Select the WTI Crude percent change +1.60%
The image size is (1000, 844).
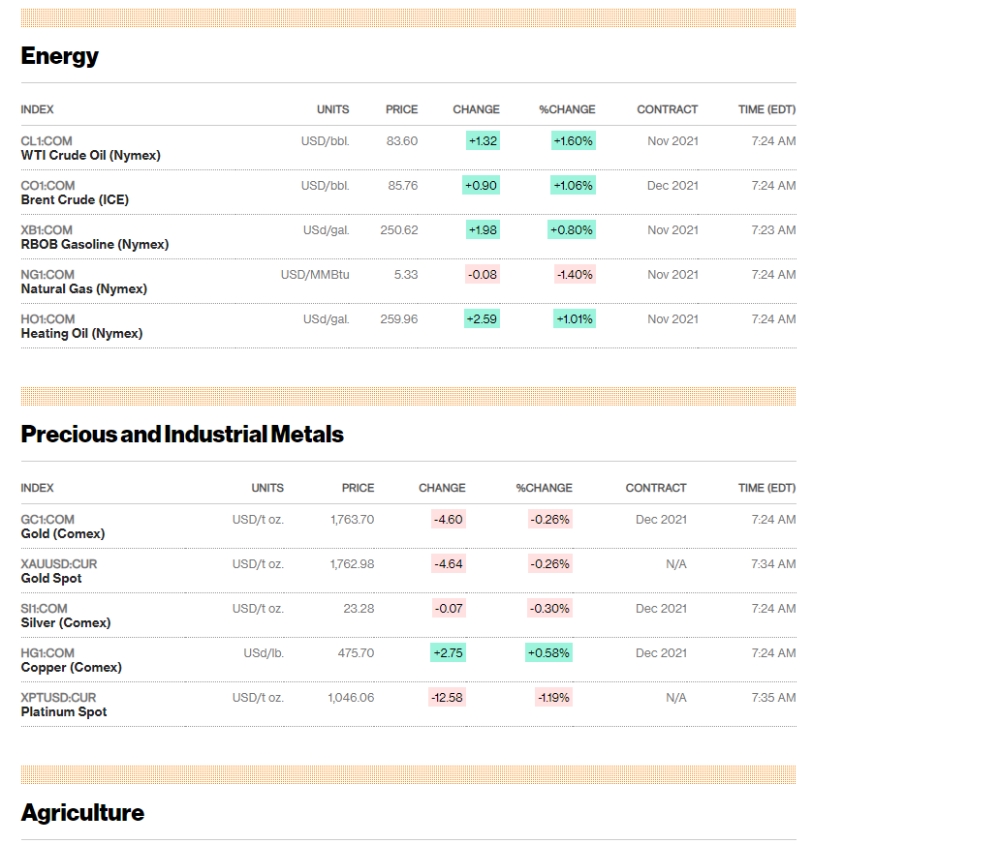pyautogui.click(x=573, y=141)
